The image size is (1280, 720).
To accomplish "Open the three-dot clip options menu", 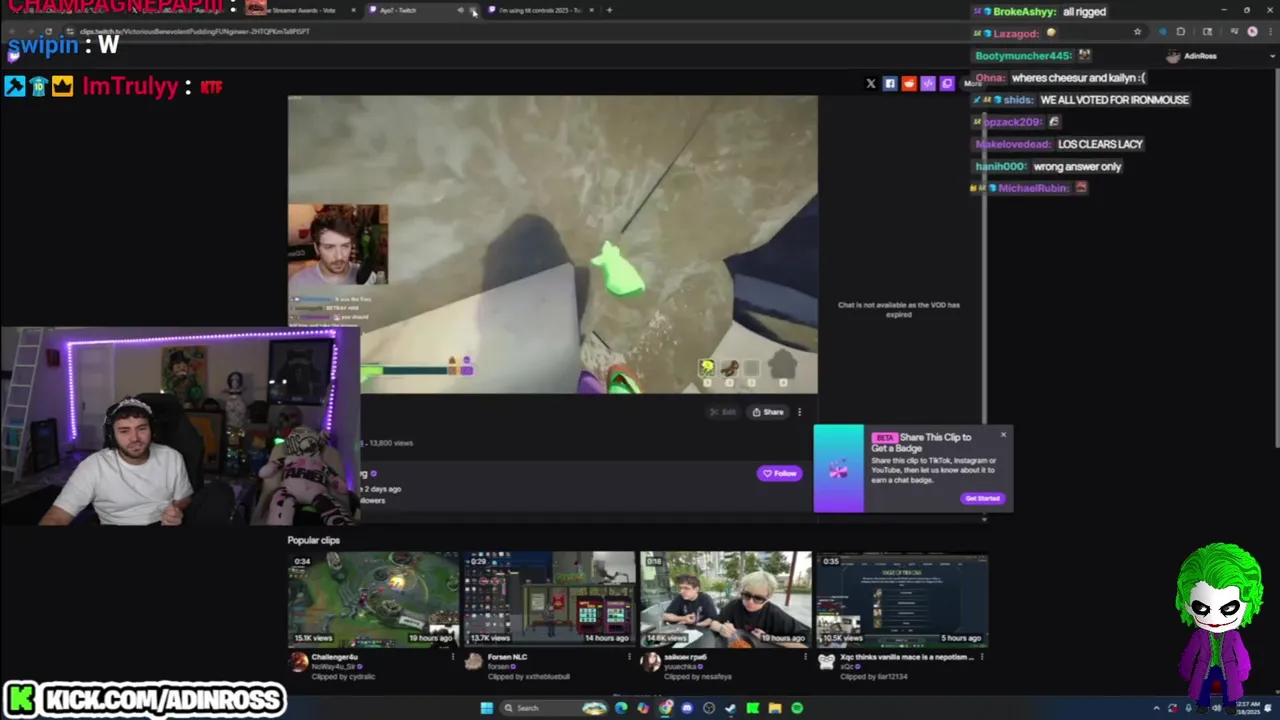I will [799, 412].
